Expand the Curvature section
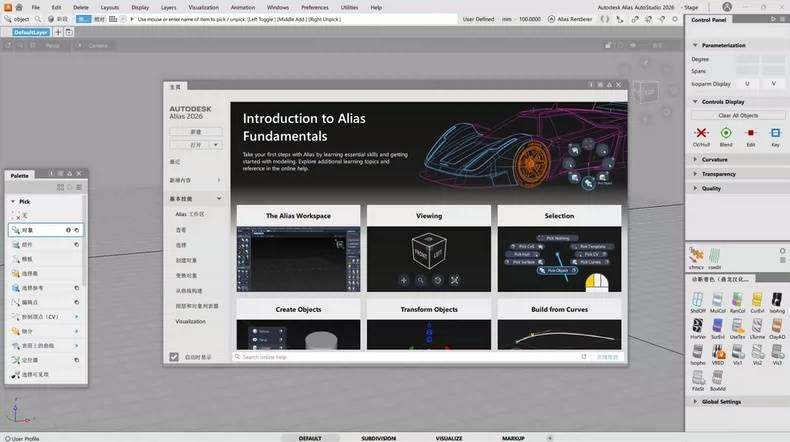Image resolution: width=790 pixels, height=442 pixels. (714, 159)
